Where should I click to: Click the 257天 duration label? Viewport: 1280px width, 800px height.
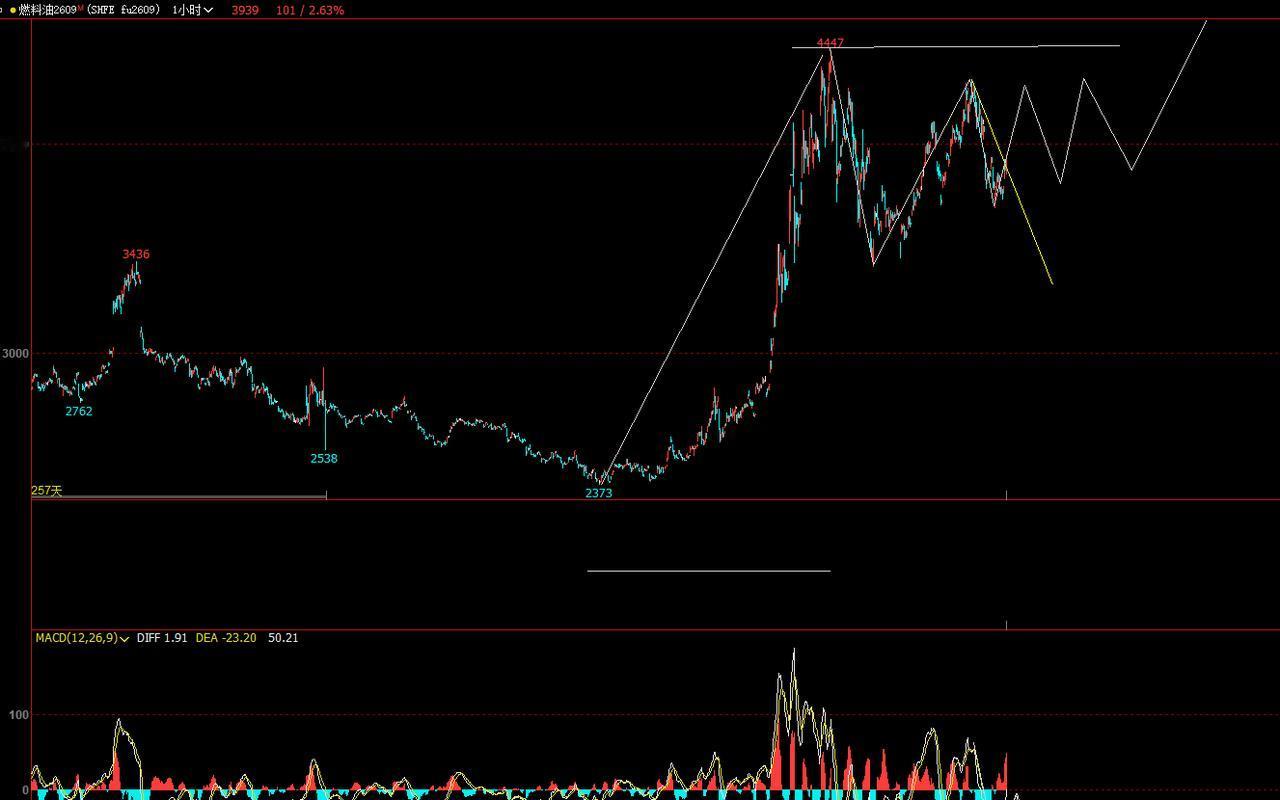pyautogui.click(x=46, y=491)
